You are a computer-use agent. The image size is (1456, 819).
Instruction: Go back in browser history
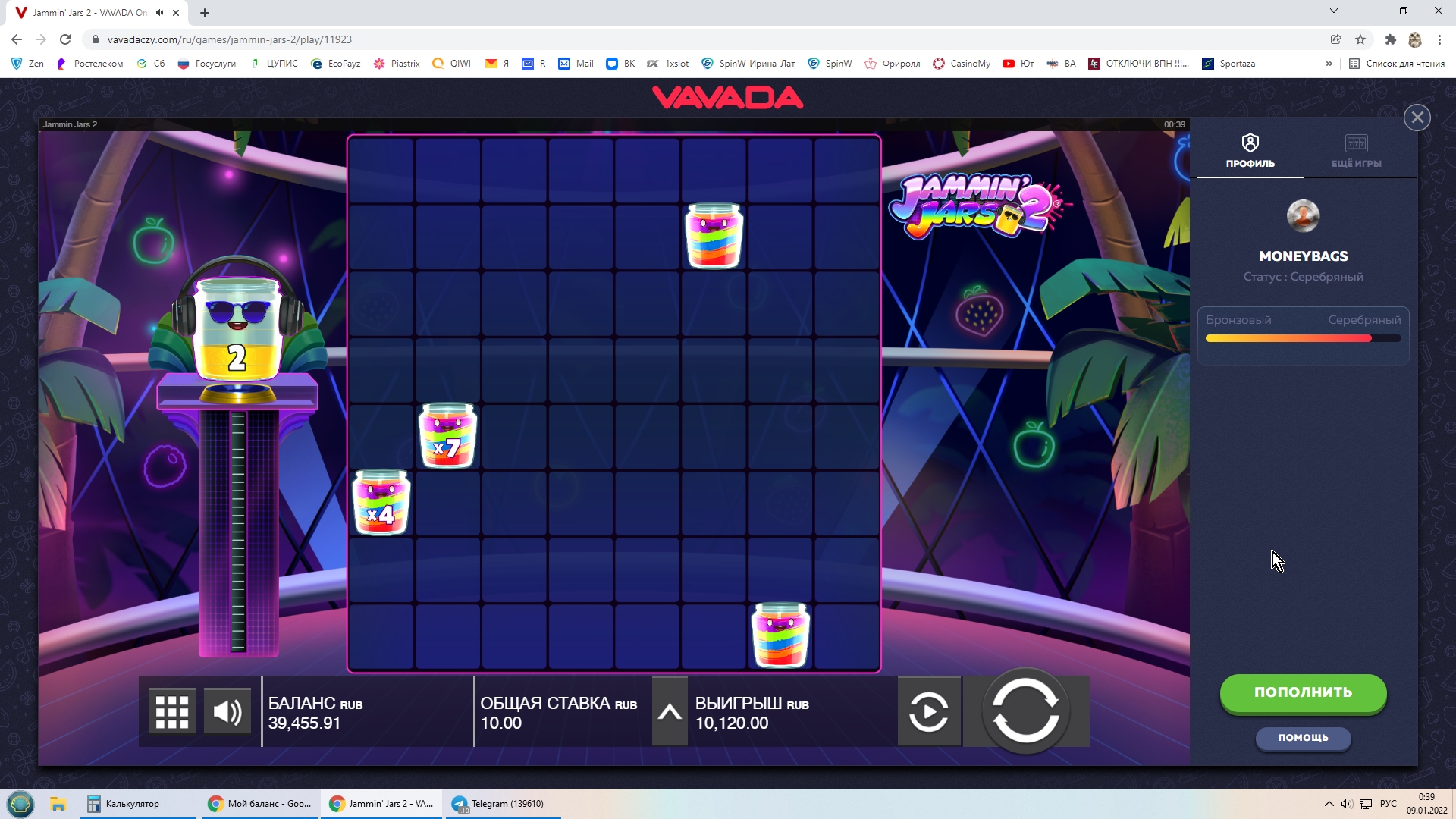click(17, 39)
